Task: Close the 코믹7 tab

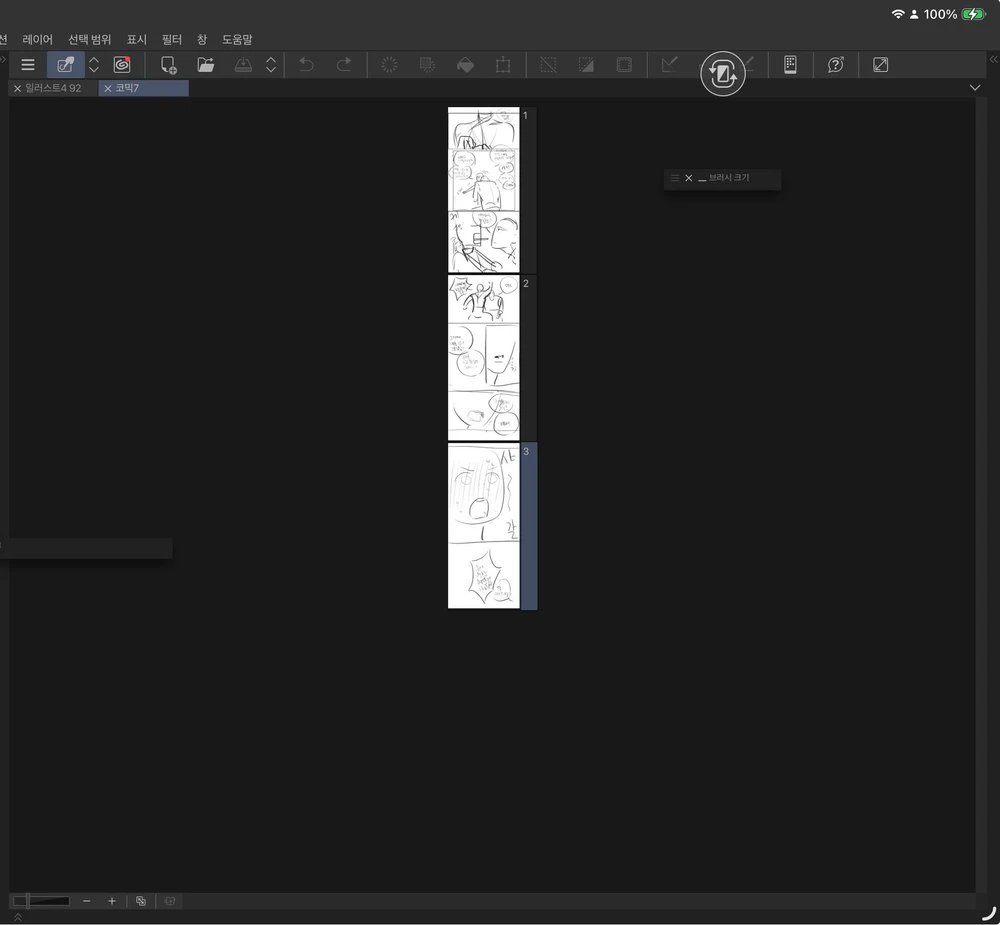Action: coord(108,89)
